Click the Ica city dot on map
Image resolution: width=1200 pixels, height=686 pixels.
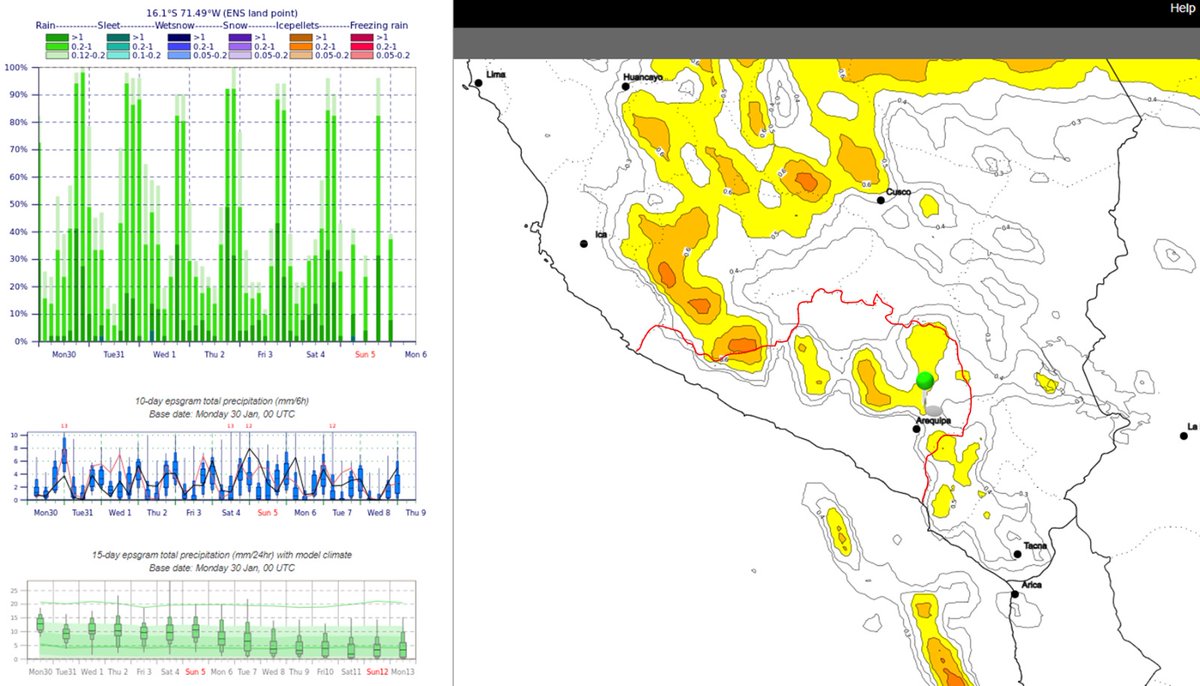click(583, 244)
